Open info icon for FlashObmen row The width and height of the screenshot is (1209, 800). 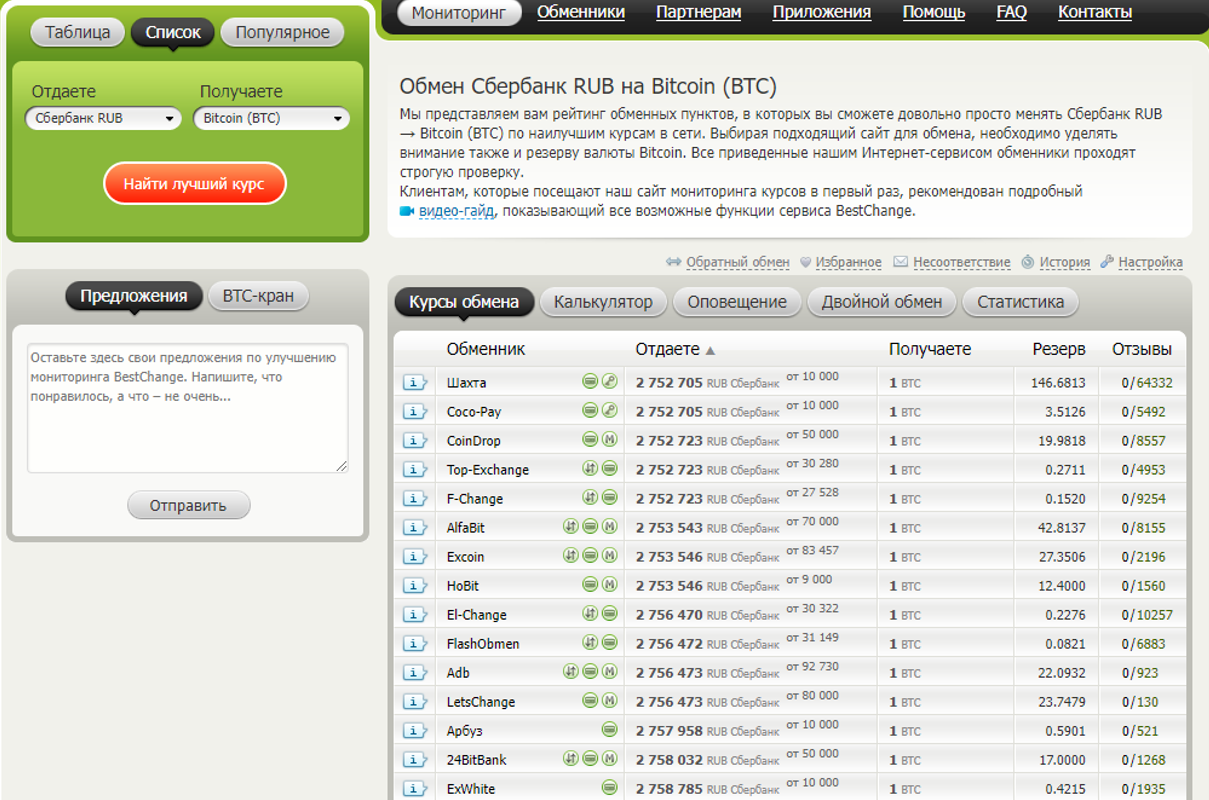(x=415, y=643)
